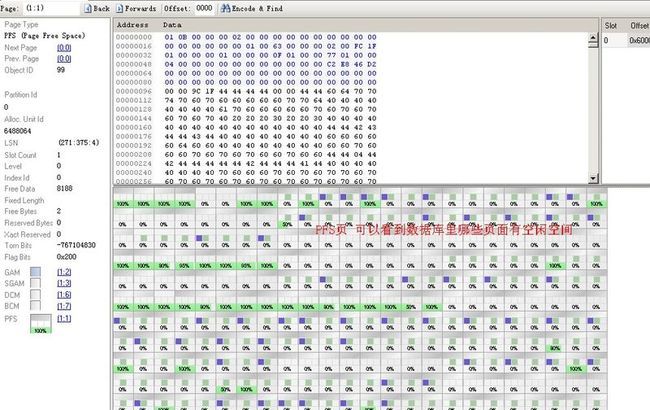Viewport: 650px width, 410px height.
Task: Open the Encode & Find tool
Action: click(x=251, y=8)
